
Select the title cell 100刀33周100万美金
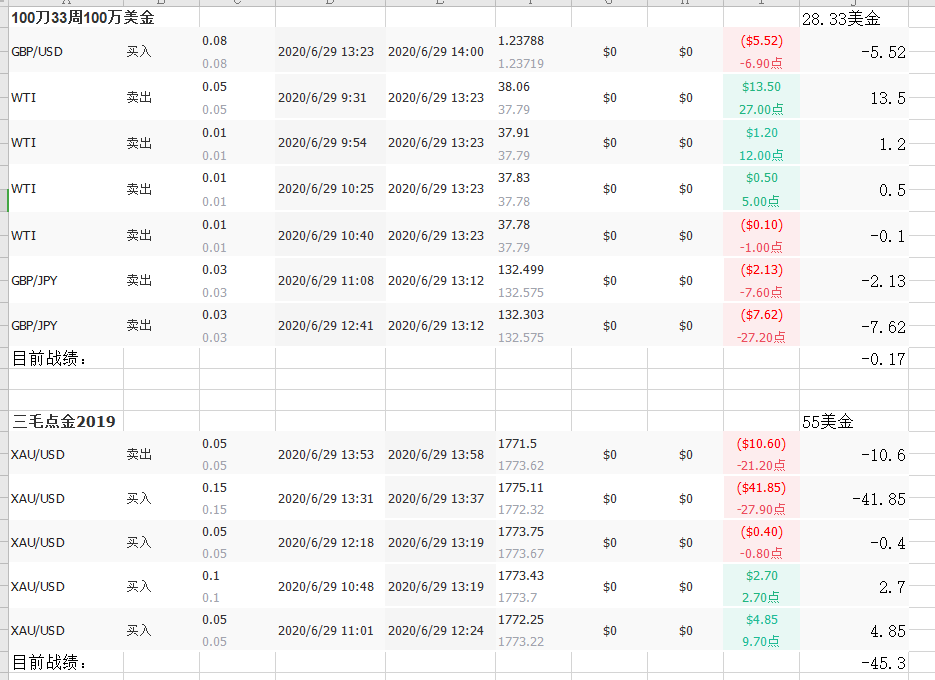82,18
